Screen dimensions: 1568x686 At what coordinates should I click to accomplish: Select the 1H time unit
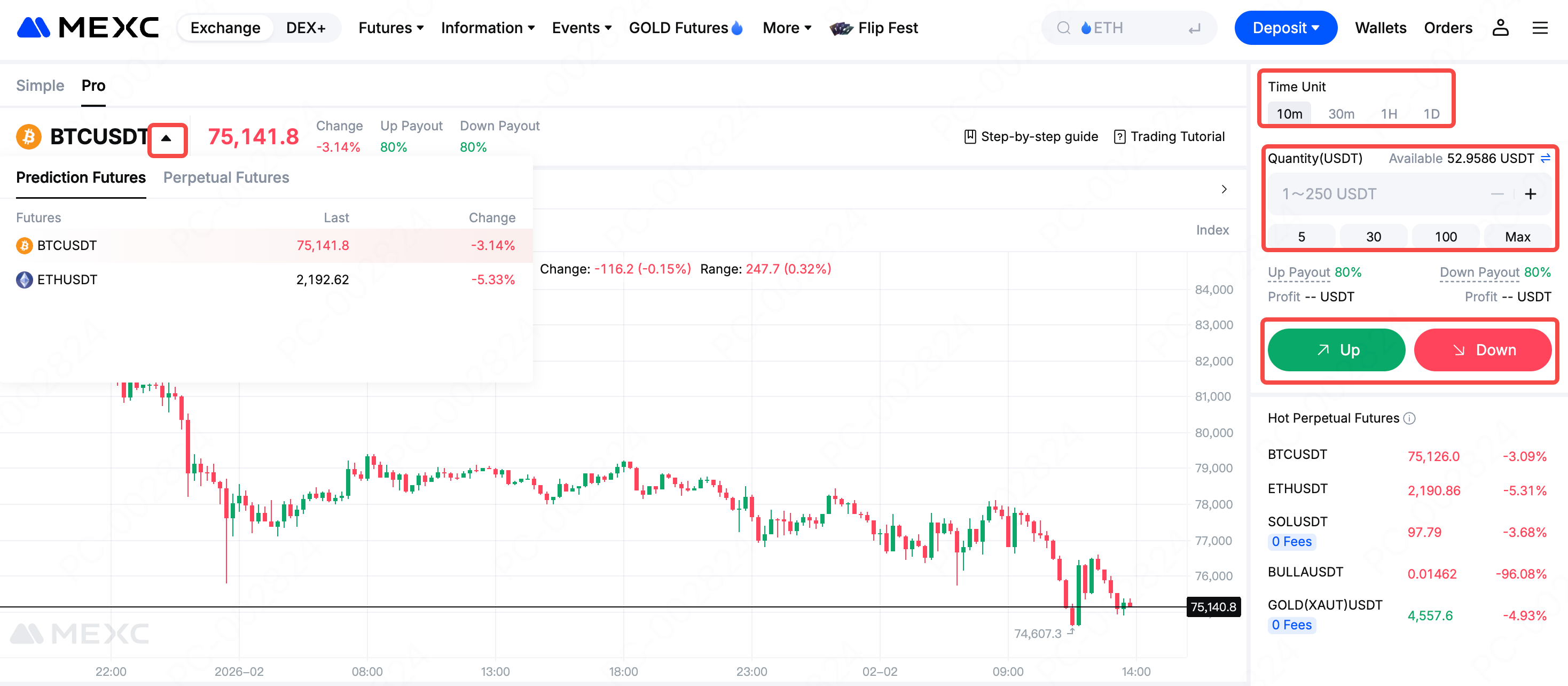[1389, 114]
